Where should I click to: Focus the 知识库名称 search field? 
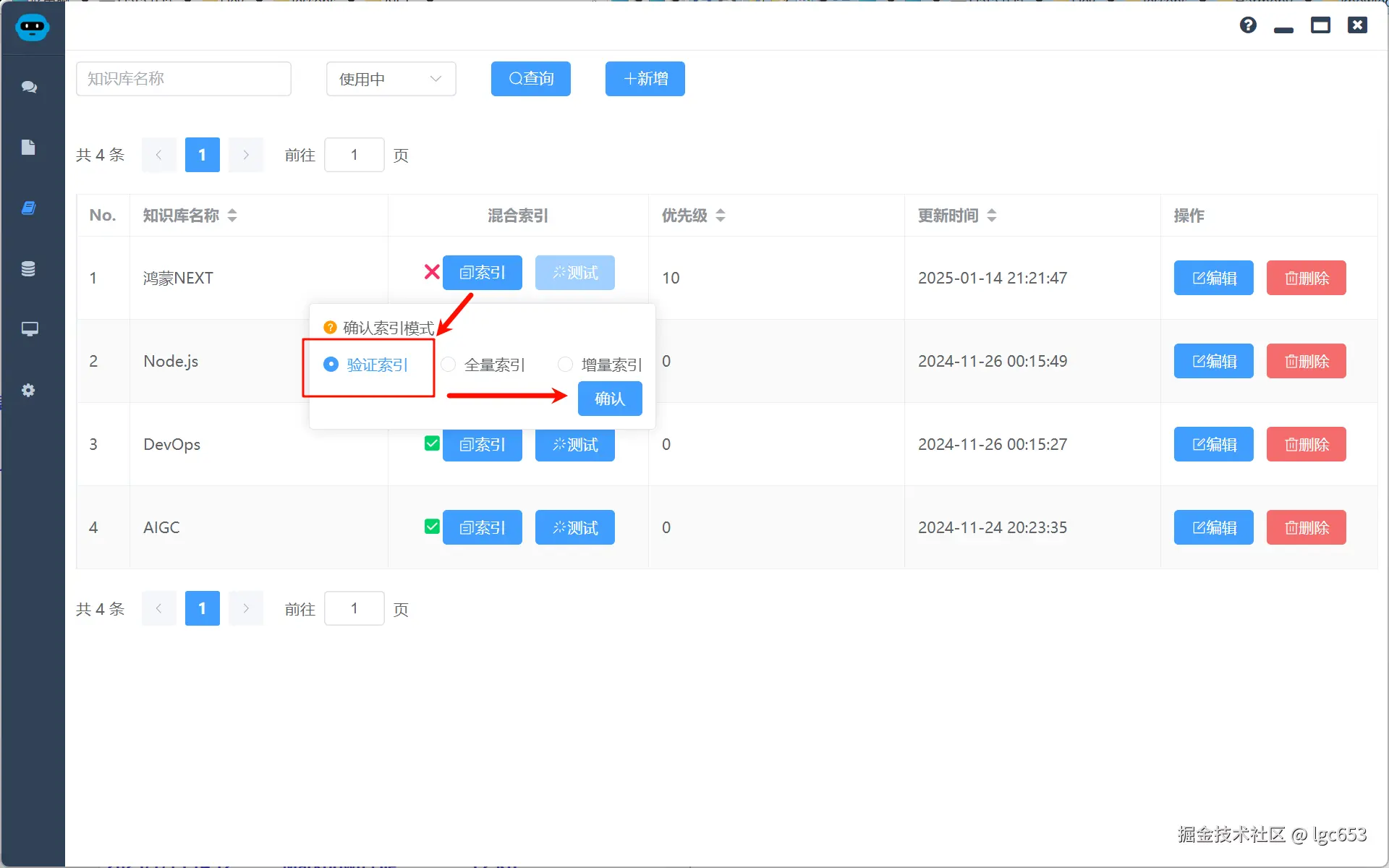[184, 79]
